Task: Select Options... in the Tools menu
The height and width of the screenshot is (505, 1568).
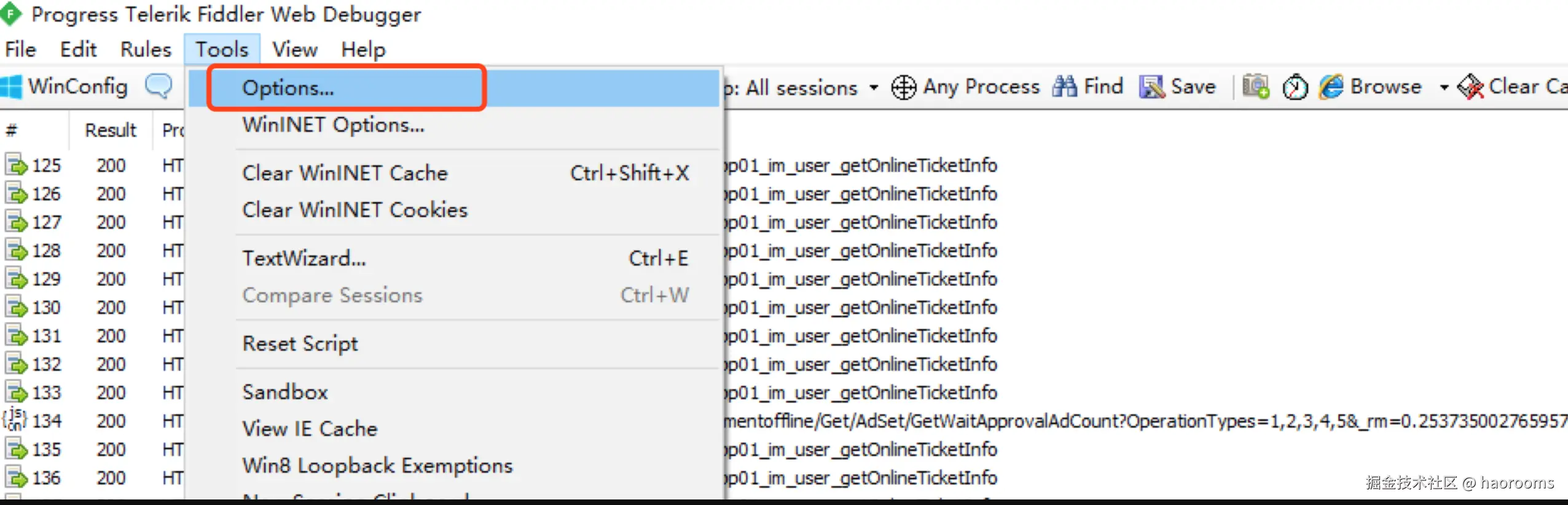Action: [x=288, y=88]
